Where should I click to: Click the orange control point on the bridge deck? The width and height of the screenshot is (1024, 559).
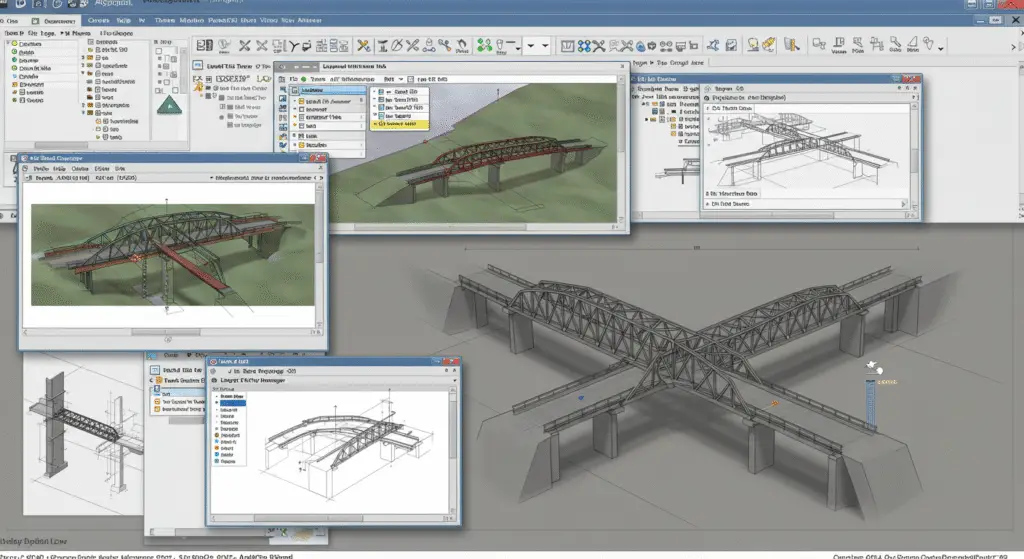coord(775,404)
